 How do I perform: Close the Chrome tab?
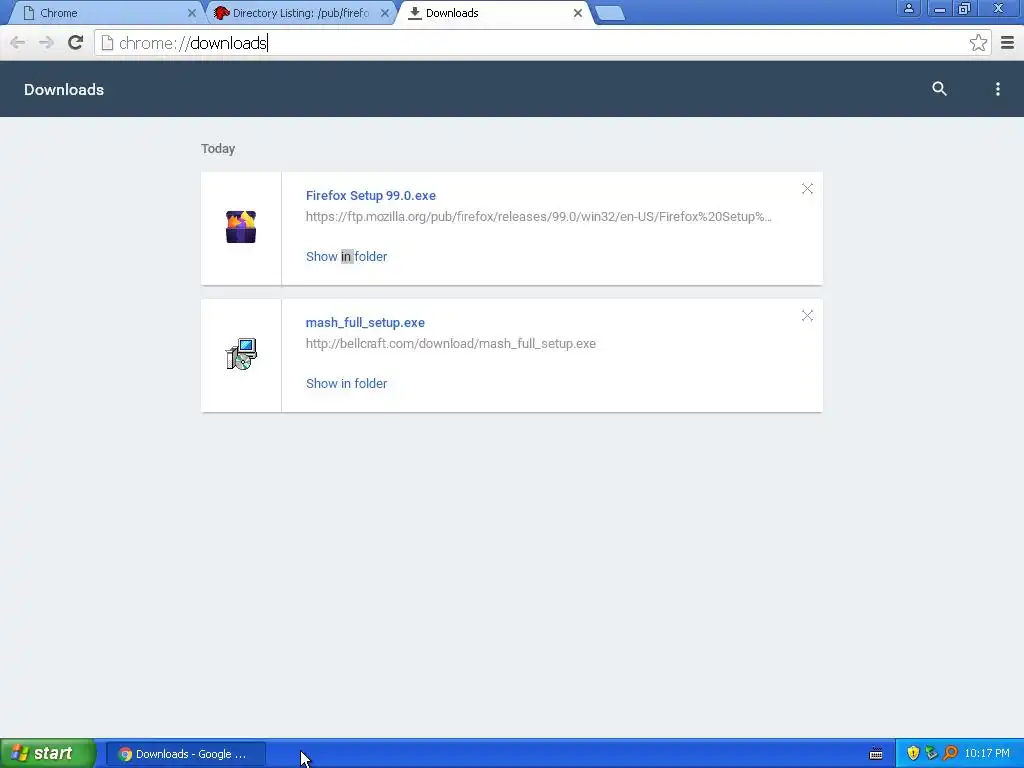click(x=192, y=13)
